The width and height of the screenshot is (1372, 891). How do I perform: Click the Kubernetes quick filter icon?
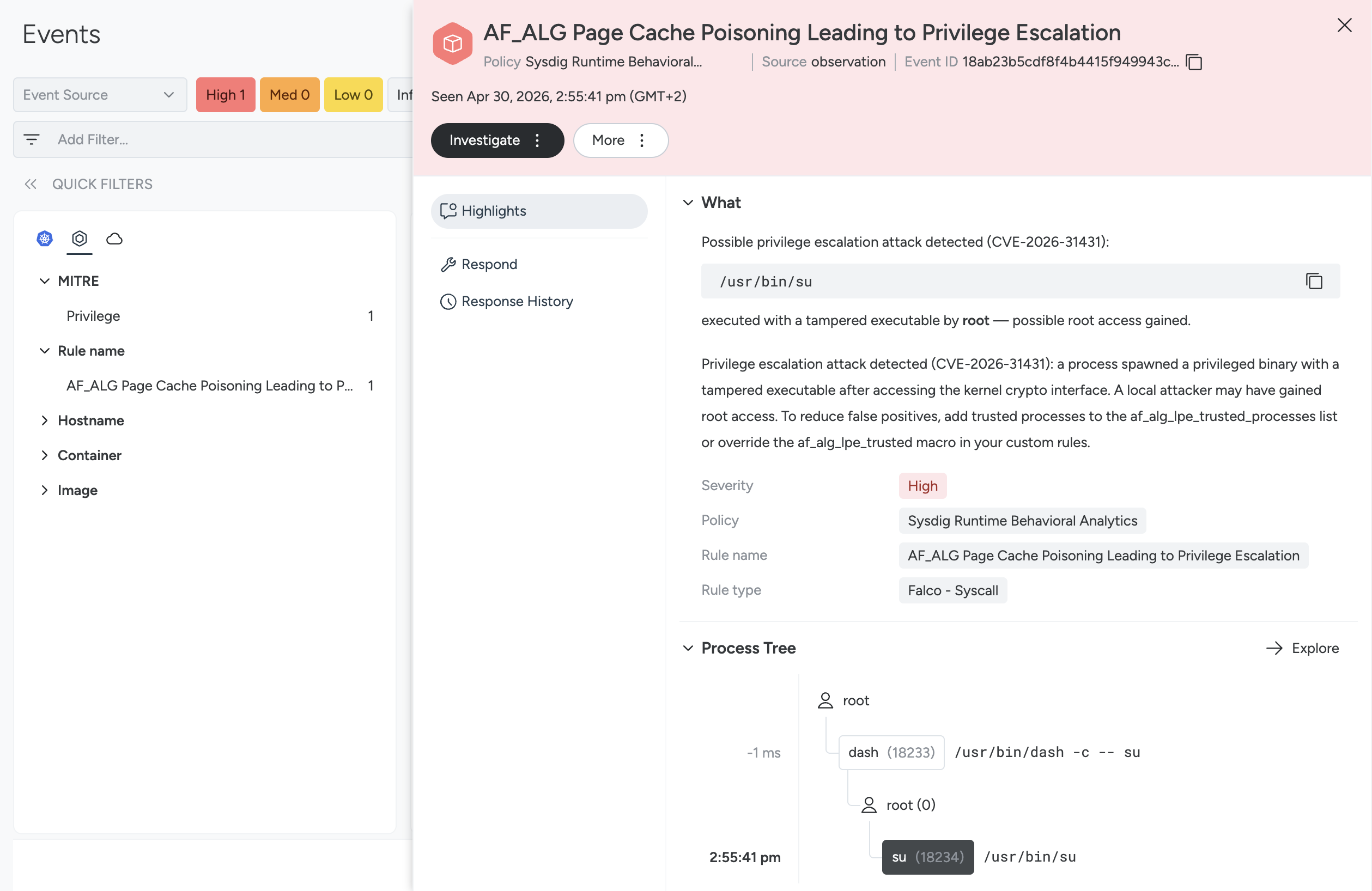point(44,239)
